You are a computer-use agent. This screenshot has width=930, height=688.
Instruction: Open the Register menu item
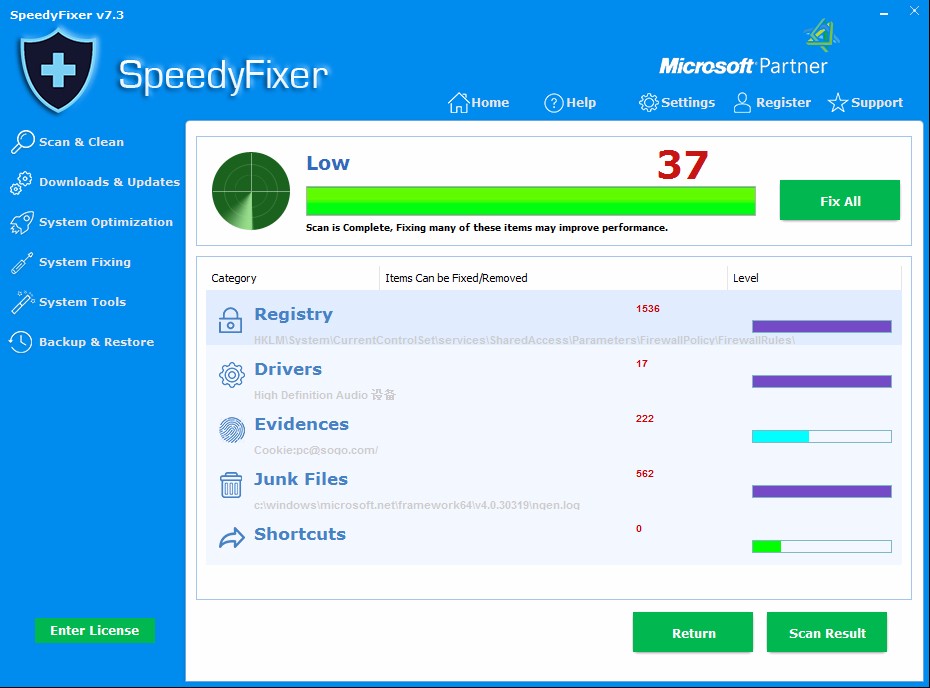772,103
